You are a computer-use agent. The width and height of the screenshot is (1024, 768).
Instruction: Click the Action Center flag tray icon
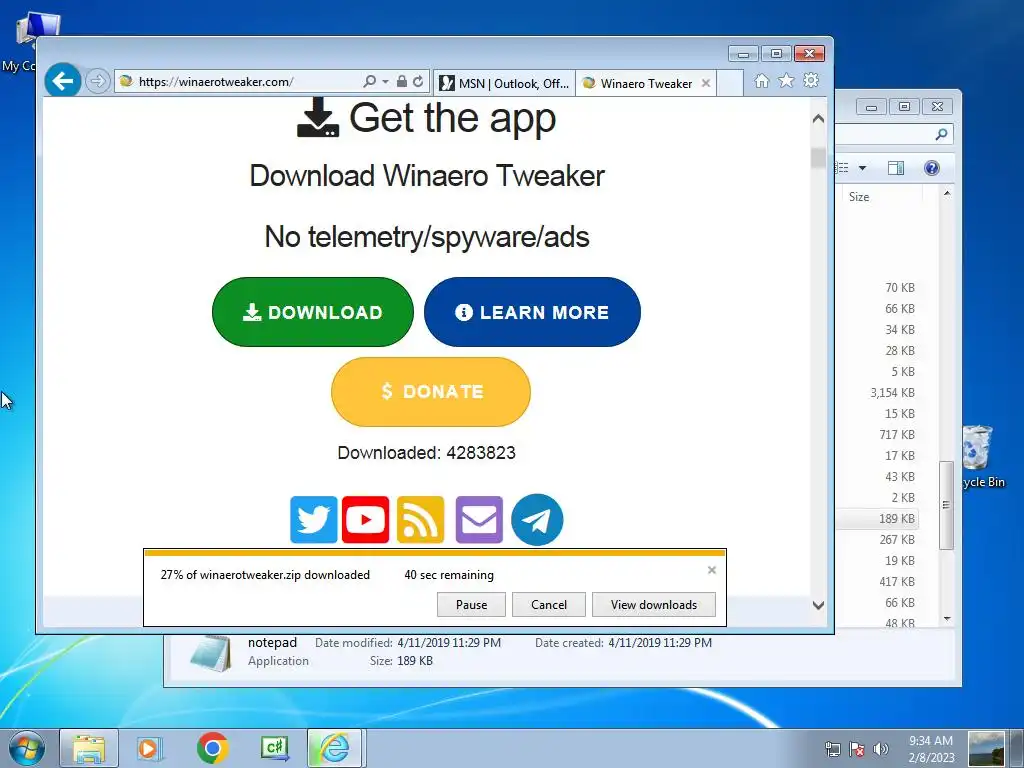pyautogui.click(x=857, y=749)
